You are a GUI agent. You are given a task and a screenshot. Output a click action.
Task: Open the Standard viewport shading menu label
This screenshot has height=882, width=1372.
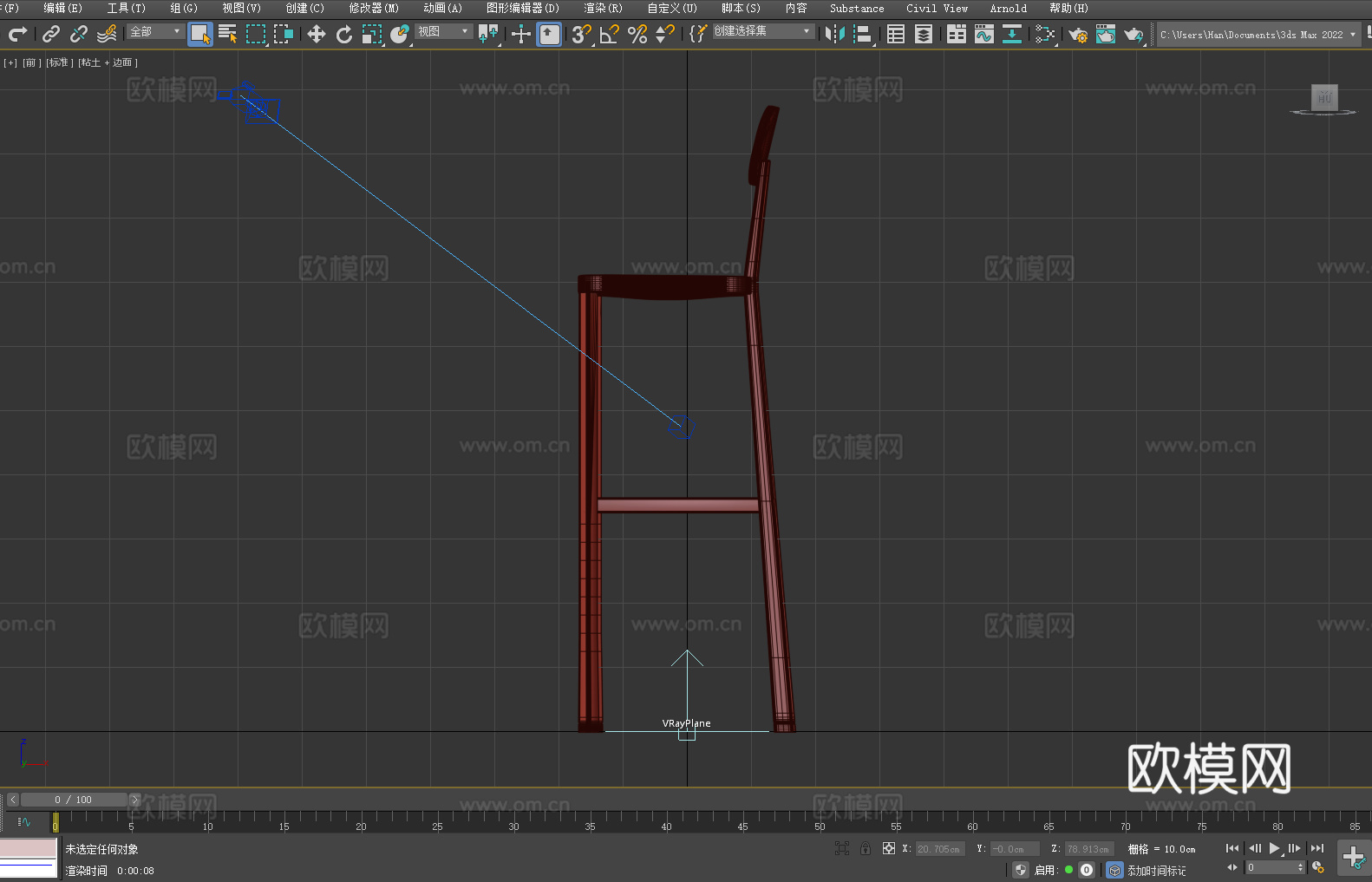tap(60, 62)
